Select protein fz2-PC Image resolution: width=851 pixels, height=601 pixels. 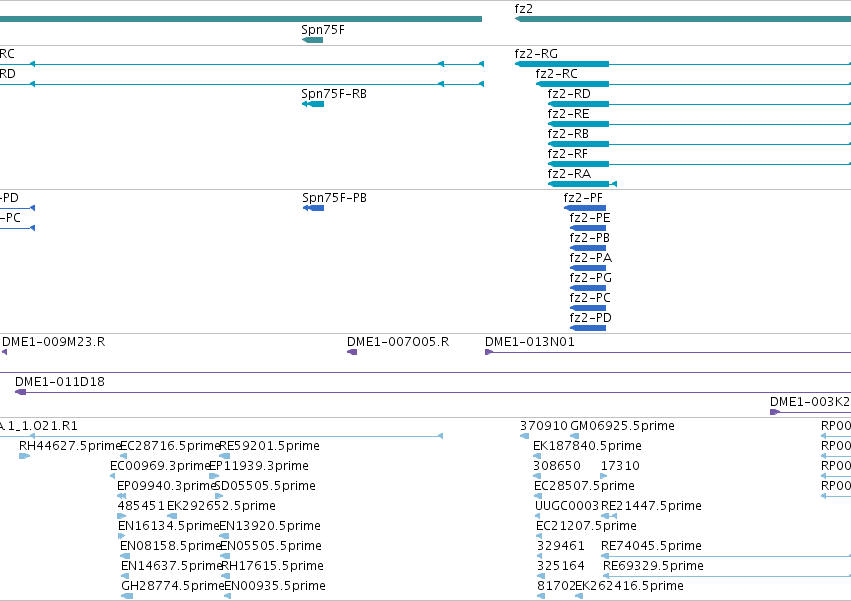(x=588, y=308)
